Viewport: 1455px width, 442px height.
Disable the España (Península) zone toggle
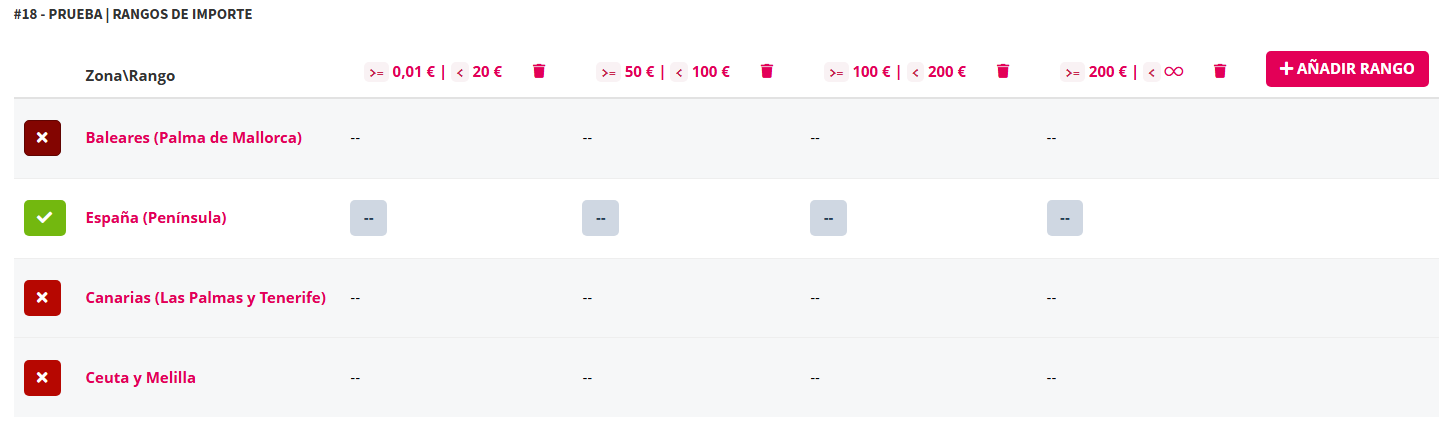pos(45,218)
